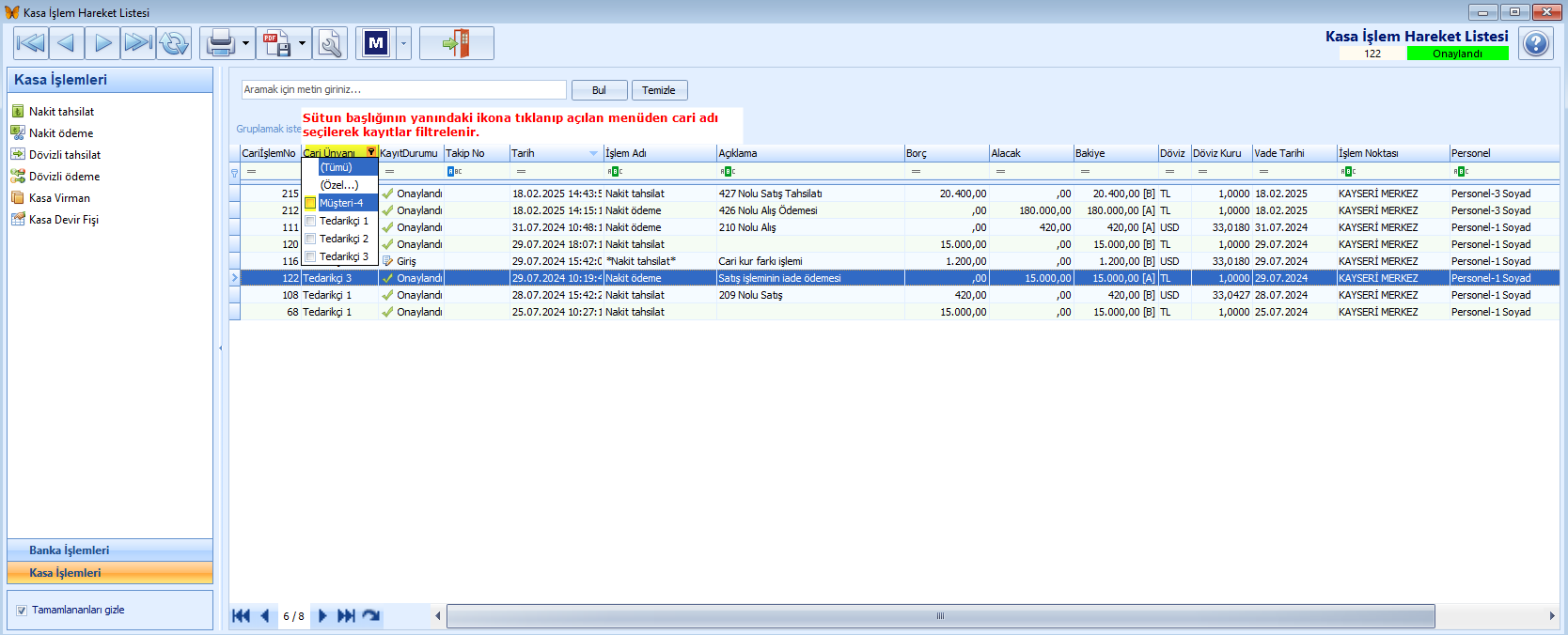The image size is (1568, 635).
Task: Click the CariİşlemNo column header
Action: [271, 153]
